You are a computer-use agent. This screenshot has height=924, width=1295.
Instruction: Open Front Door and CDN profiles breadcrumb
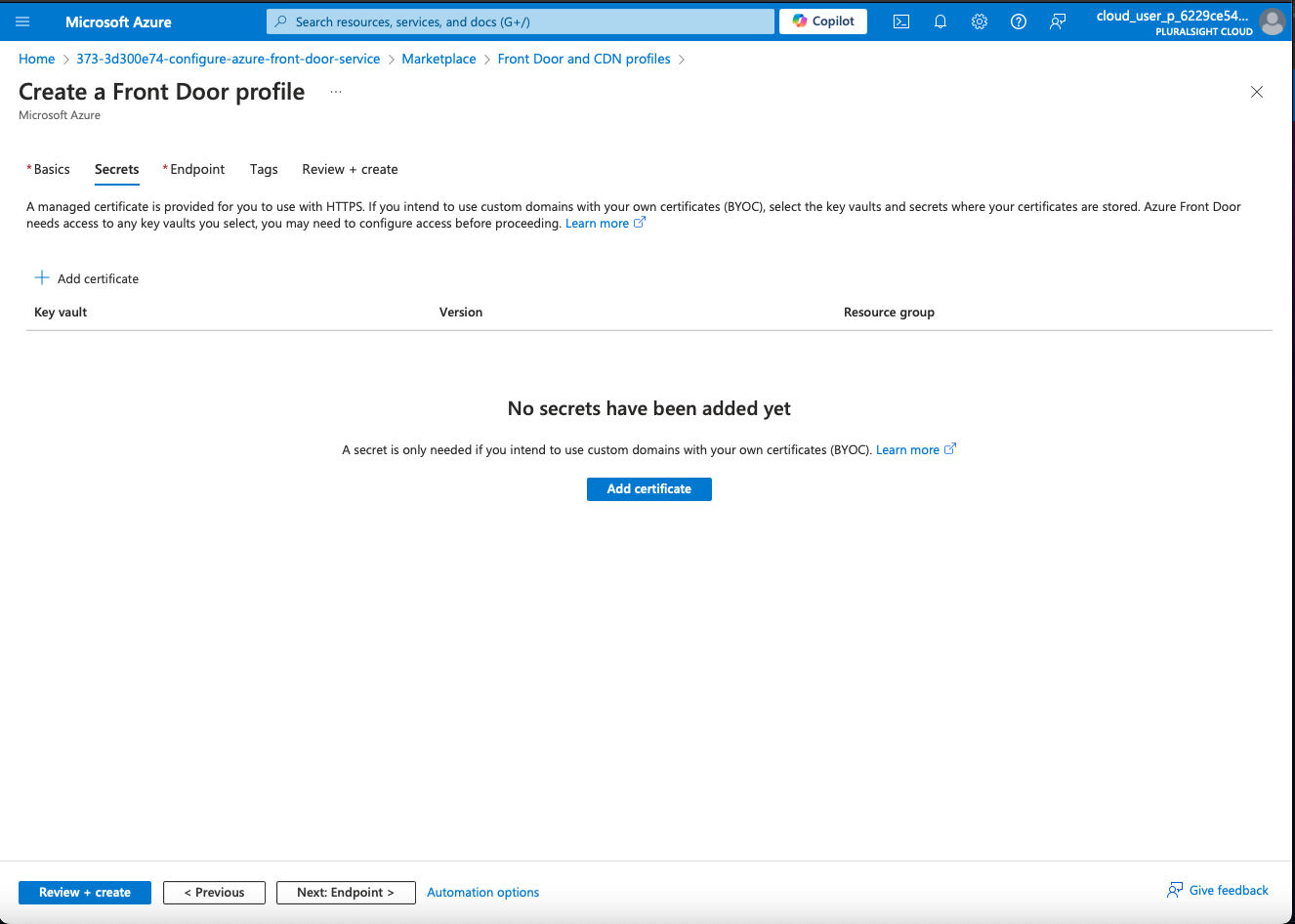(584, 59)
